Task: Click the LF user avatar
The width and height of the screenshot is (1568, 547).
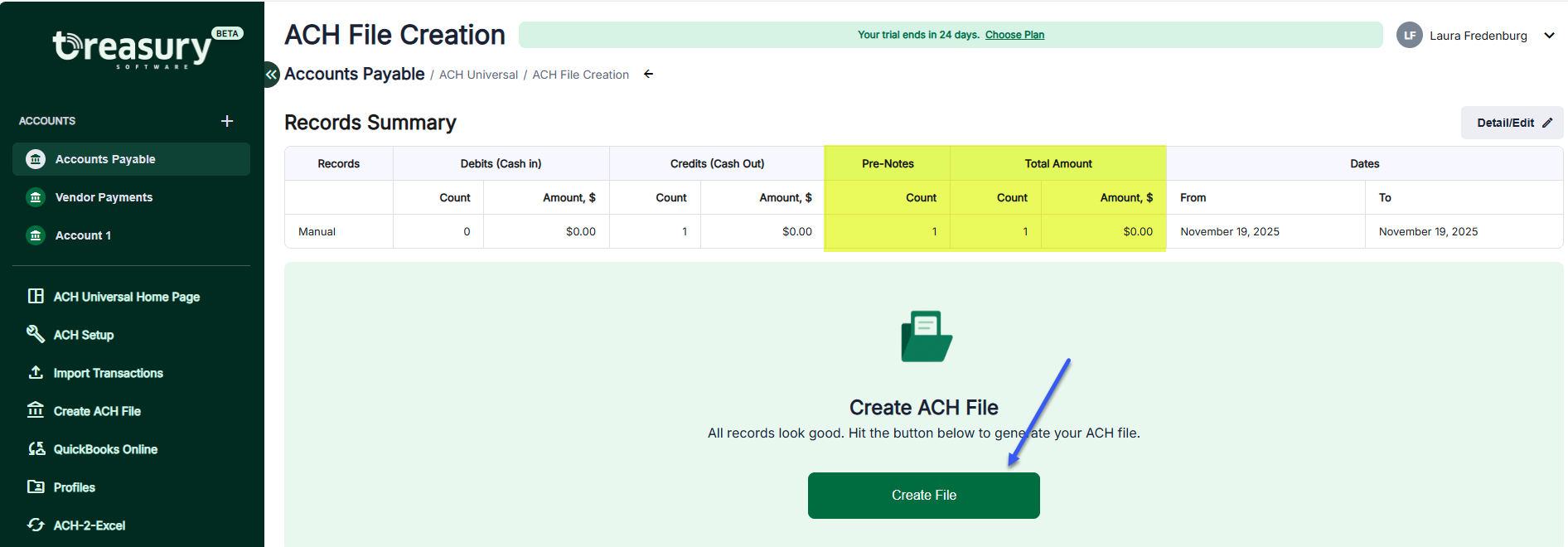Action: click(1409, 36)
